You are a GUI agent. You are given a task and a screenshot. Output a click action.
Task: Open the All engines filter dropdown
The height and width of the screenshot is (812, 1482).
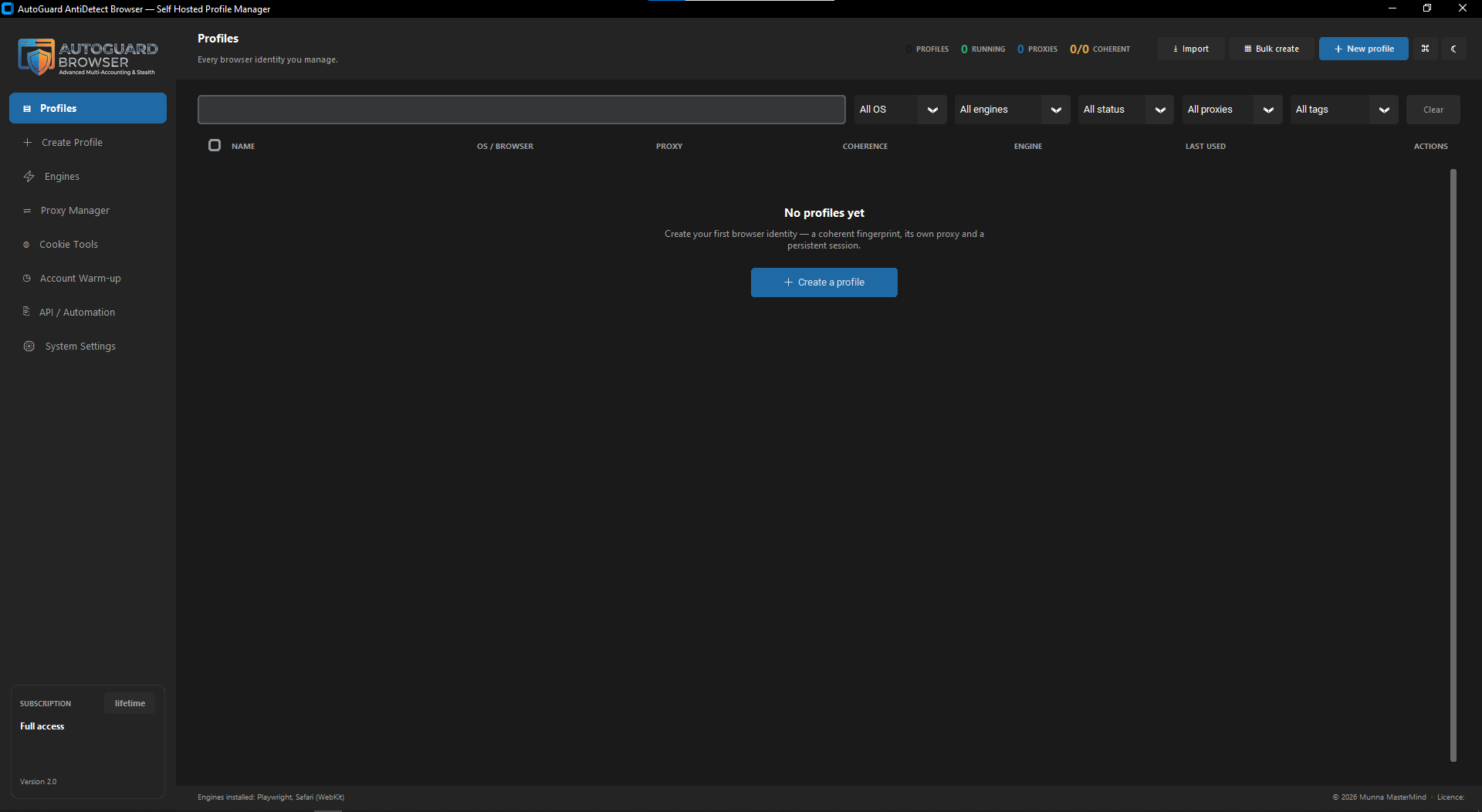coord(1012,110)
